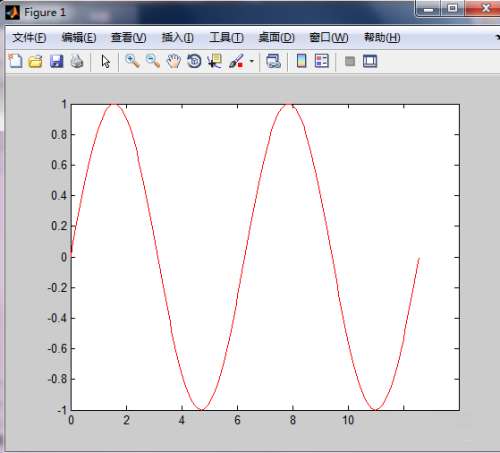Click the x-axis tick label 10

(x=348, y=420)
